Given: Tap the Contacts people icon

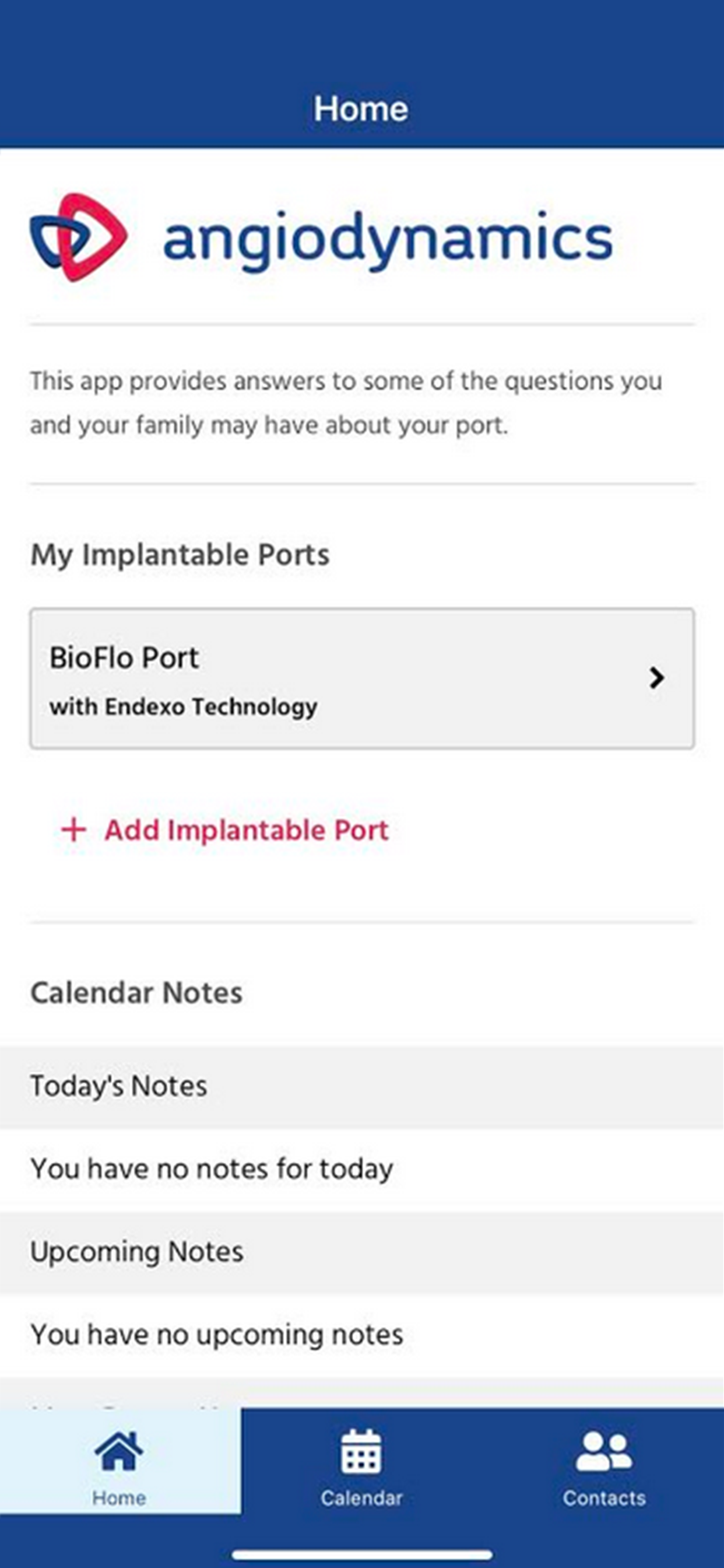Looking at the screenshot, I should pyautogui.click(x=603, y=1452).
